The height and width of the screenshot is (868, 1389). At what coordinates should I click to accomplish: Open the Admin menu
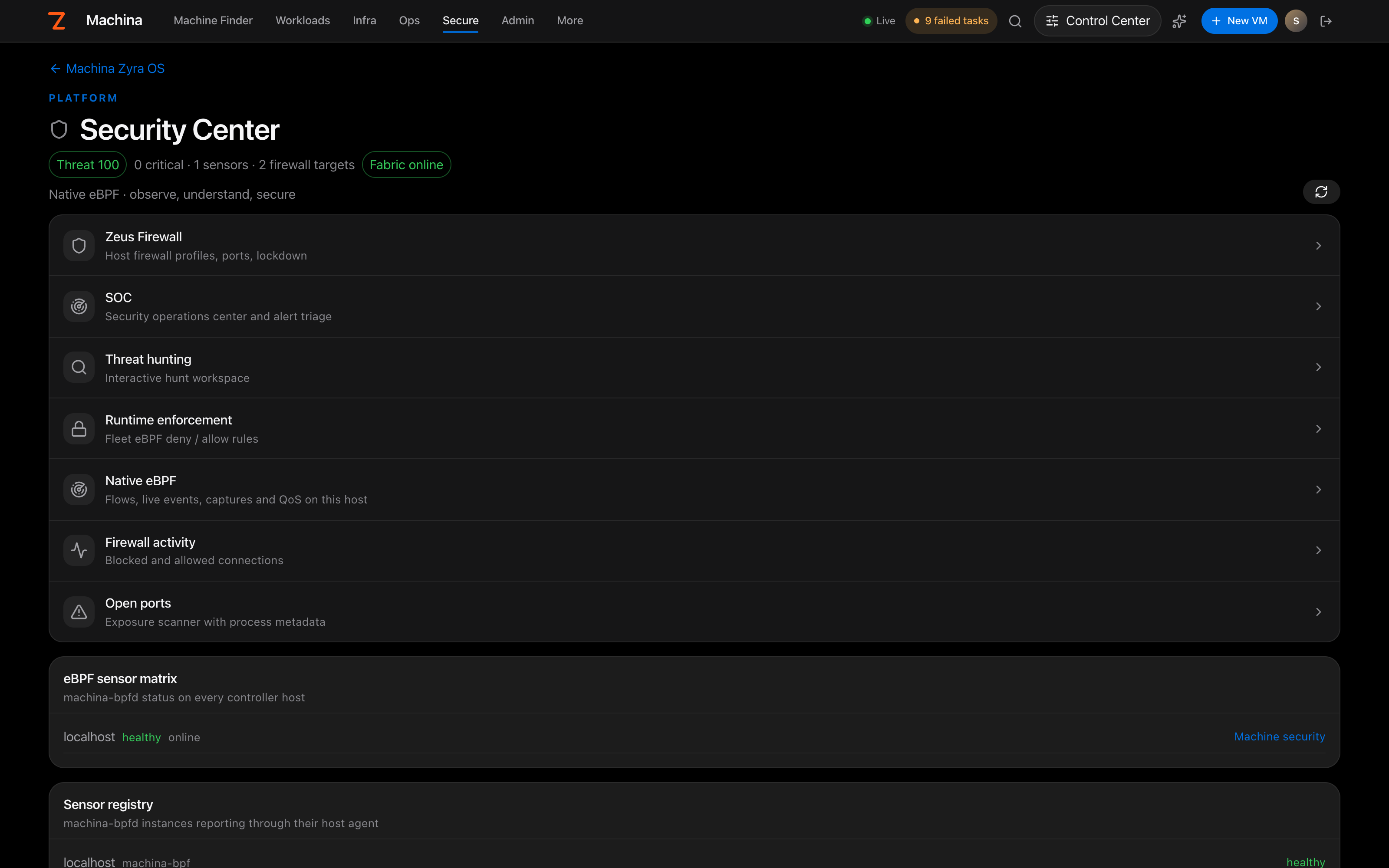click(x=518, y=21)
